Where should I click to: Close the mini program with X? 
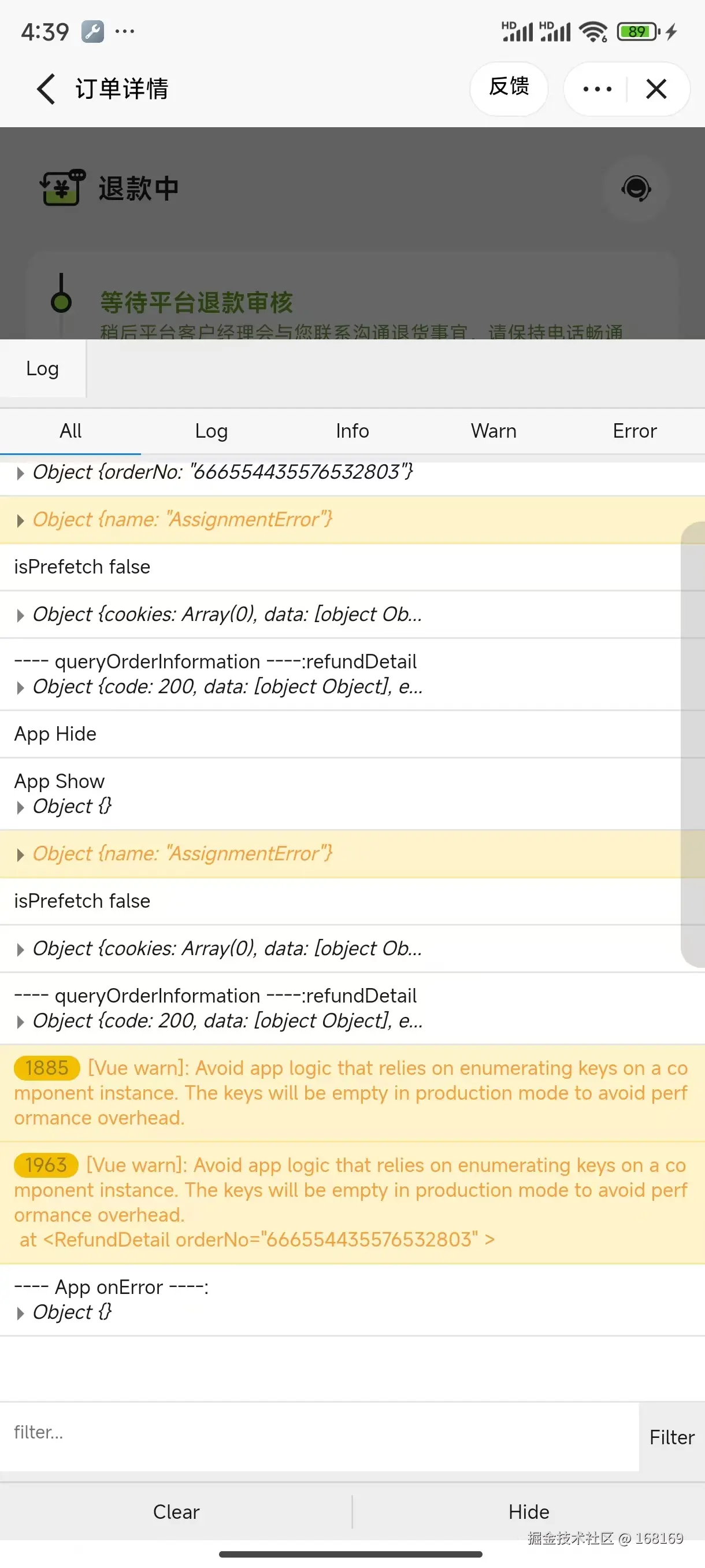(x=656, y=89)
